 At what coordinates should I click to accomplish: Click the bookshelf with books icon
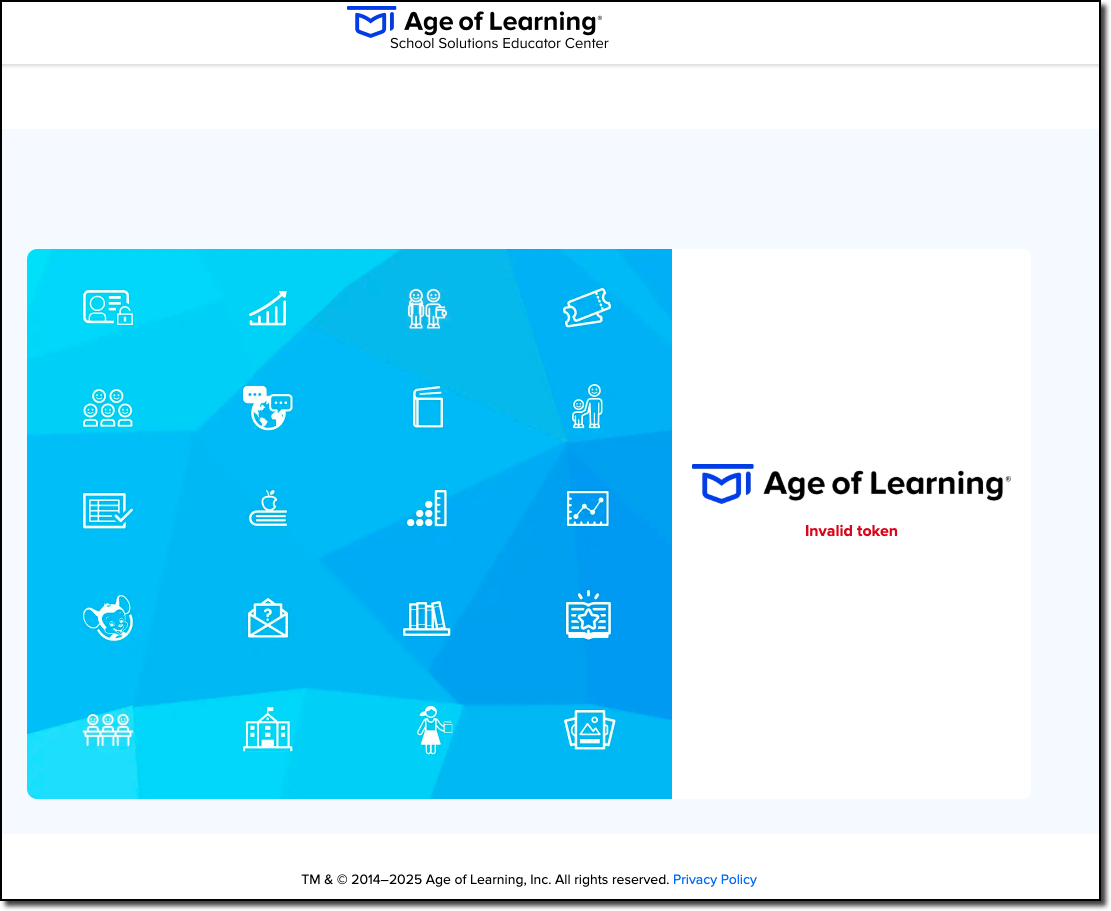click(427, 618)
